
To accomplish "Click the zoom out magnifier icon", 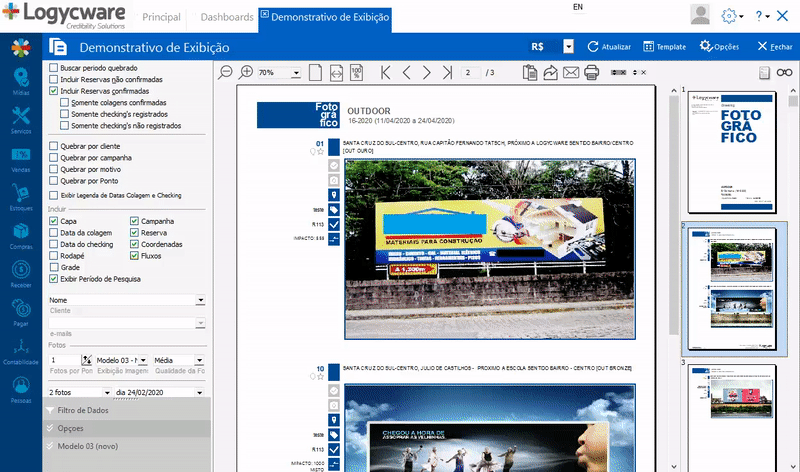I will 225,72.
